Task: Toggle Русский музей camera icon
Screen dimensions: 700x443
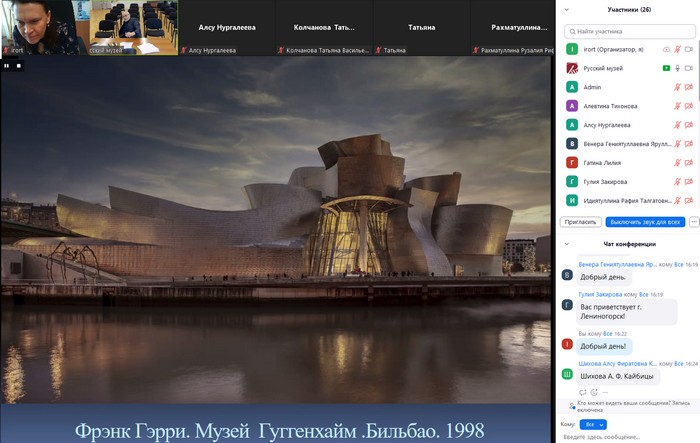Action: click(x=689, y=68)
